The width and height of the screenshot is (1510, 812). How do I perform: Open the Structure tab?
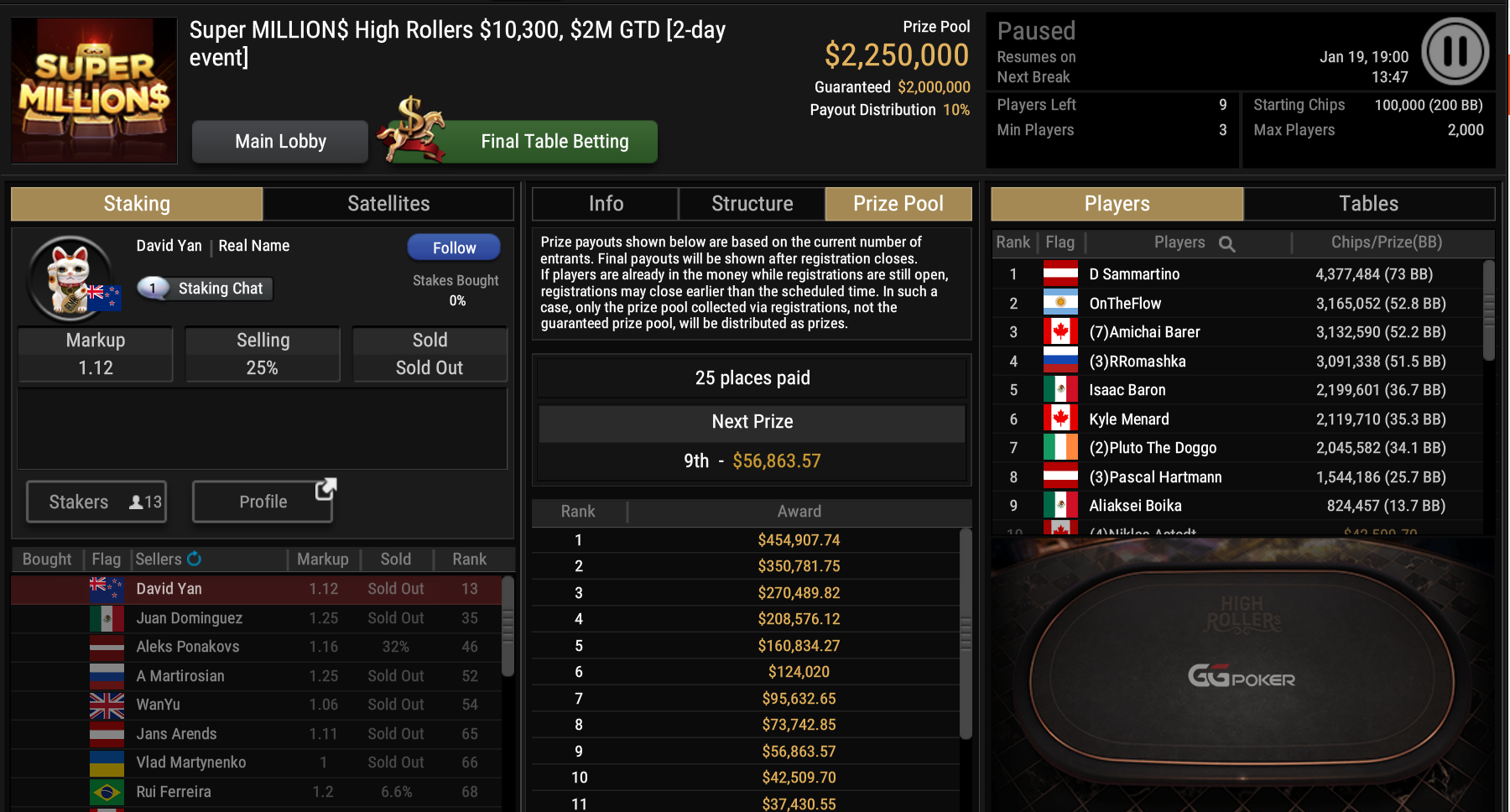(752, 204)
